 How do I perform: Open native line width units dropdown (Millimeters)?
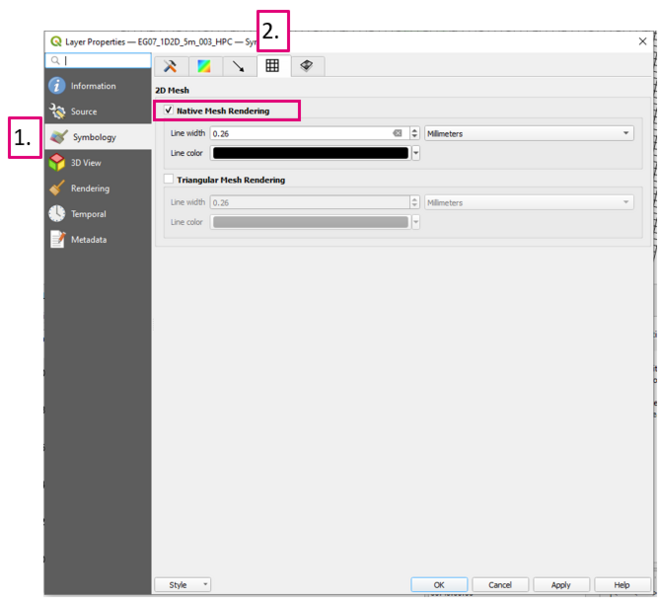click(x=528, y=133)
